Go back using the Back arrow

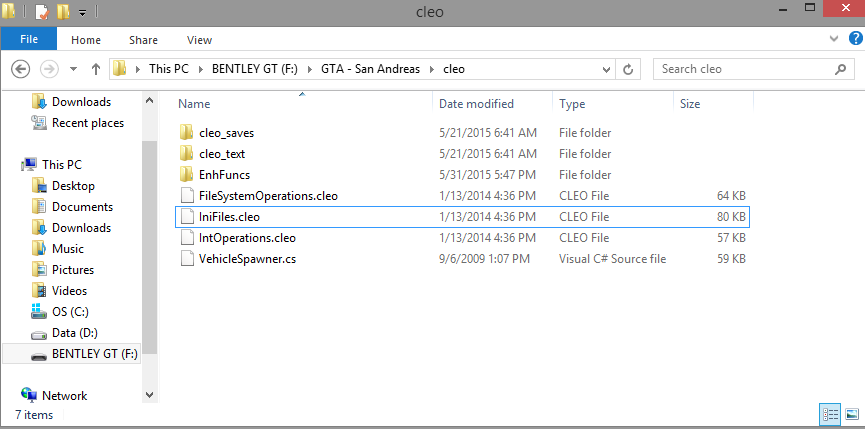22,69
